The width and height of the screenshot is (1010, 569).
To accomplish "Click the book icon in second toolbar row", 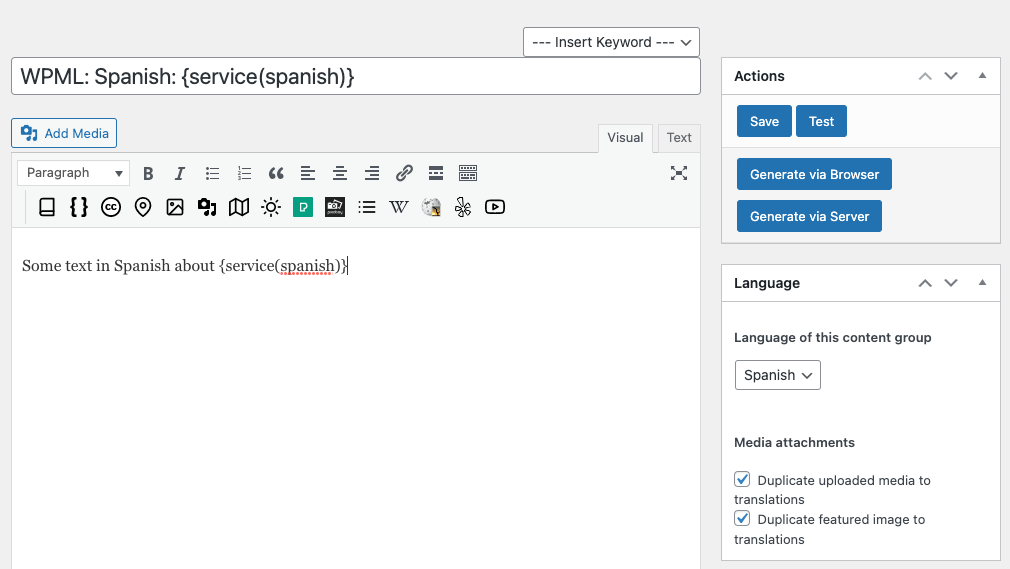I will coord(47,207).
